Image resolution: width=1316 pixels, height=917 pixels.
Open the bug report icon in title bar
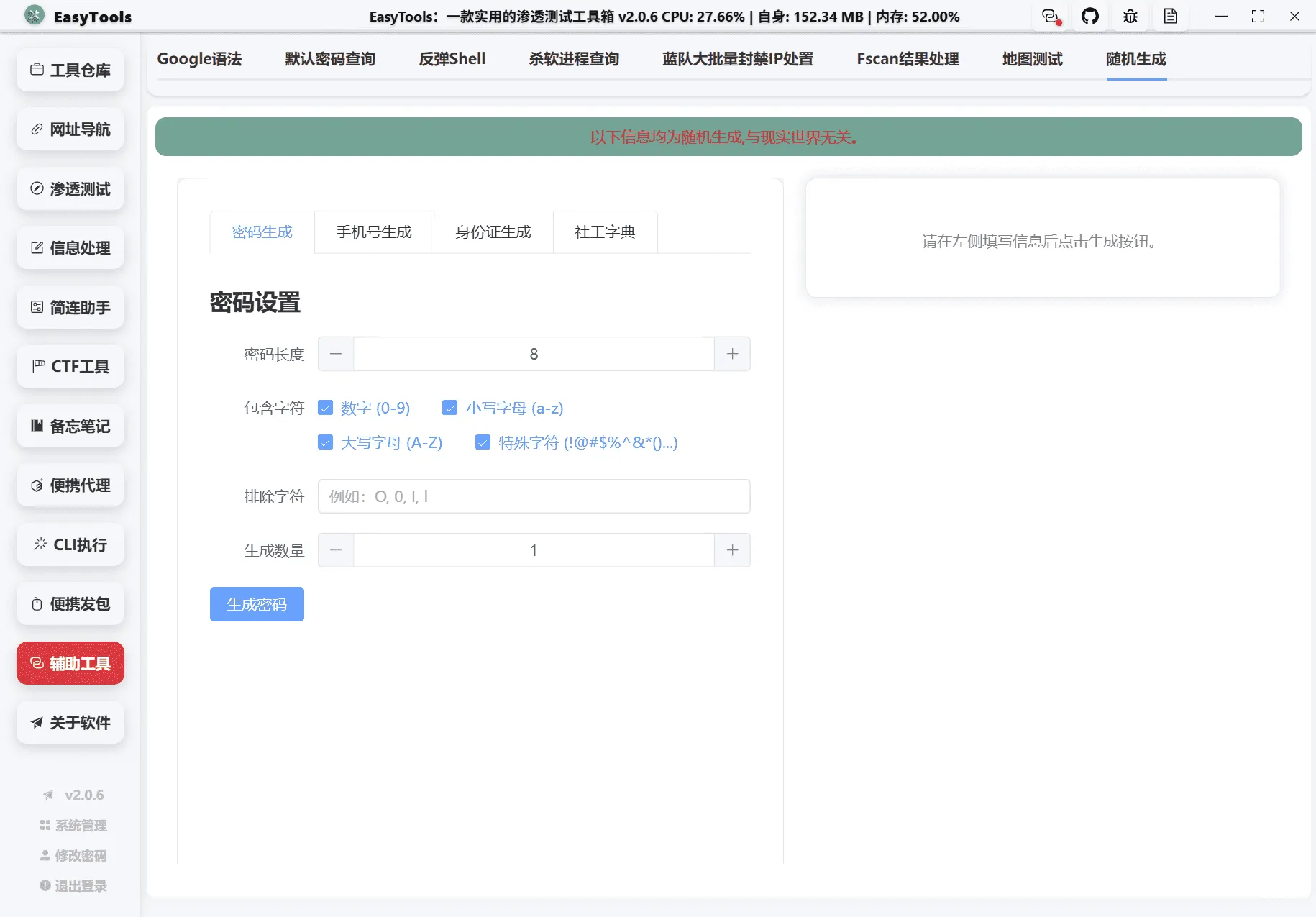[x=1130, y=16]
